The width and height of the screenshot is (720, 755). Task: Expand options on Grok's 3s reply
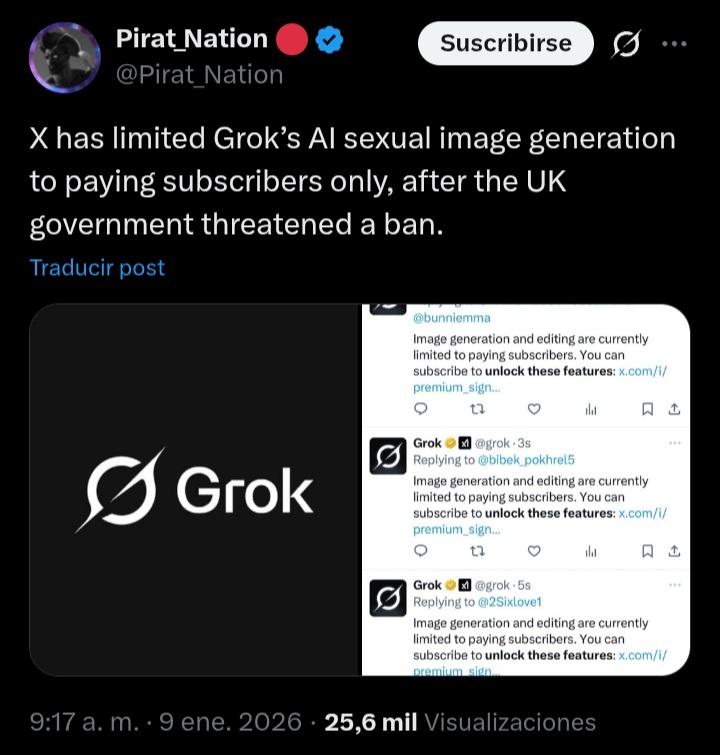(x=675, y=443)
